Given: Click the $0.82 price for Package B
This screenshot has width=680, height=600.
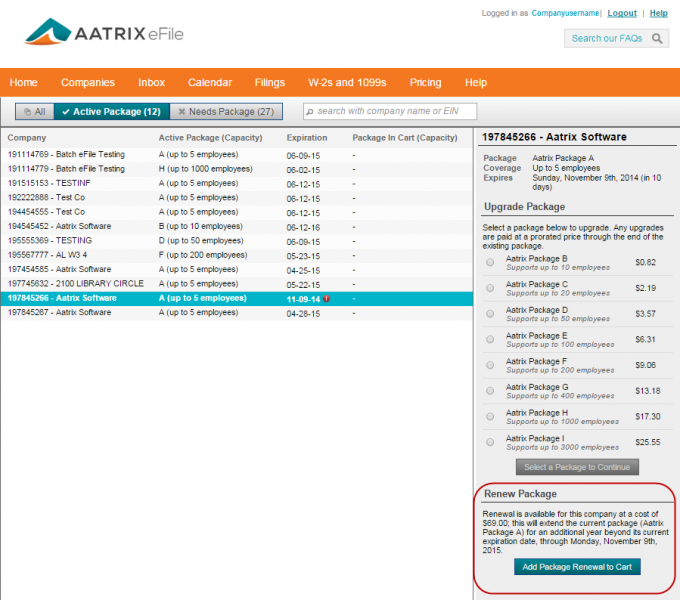Looking at the screenshot, I should coord(645,262).
